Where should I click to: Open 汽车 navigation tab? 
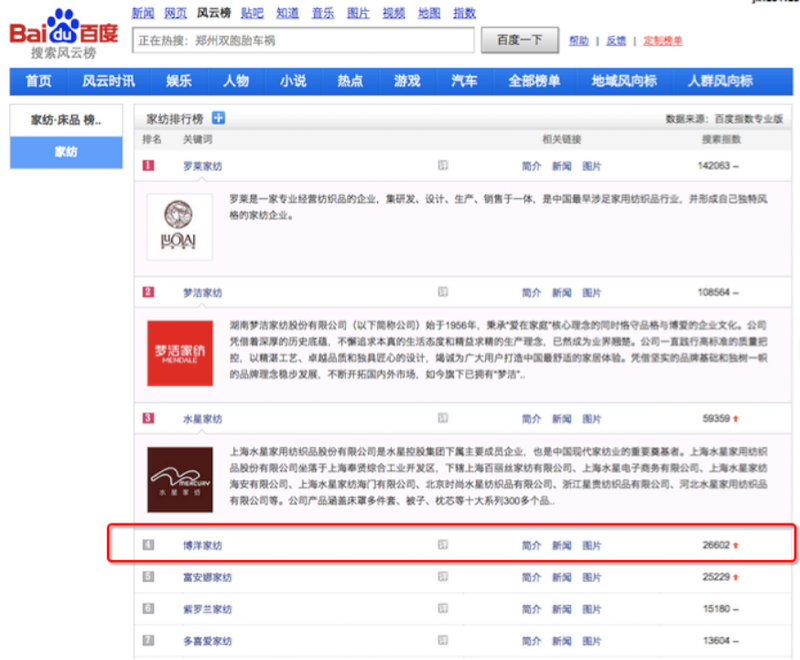click(x=464, y=81)
